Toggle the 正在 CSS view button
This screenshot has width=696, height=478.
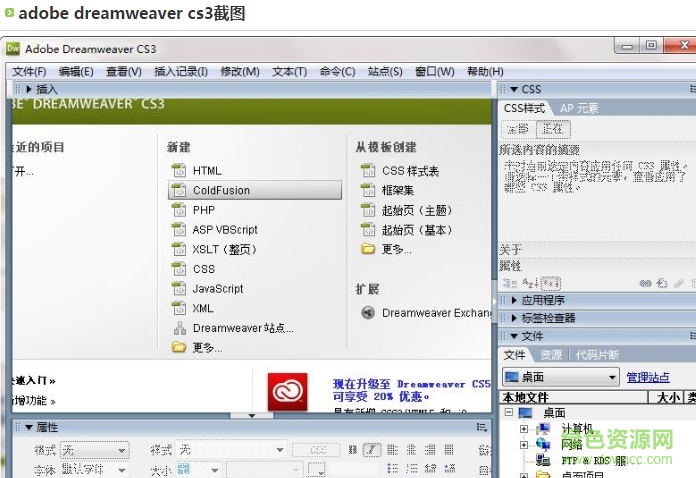pyautogui.click(x=553, y=129)
